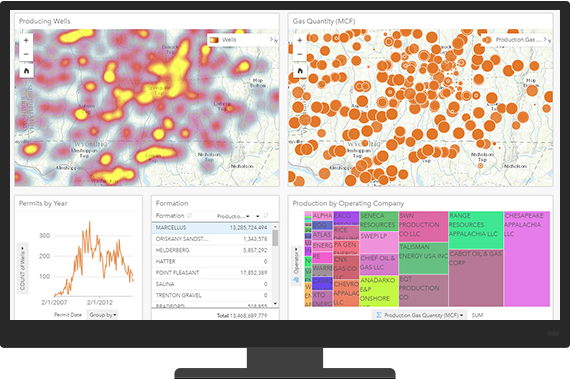Select the TRENTON GRAVEL table row
Screen dimensions: 570x379
point(212,295)
